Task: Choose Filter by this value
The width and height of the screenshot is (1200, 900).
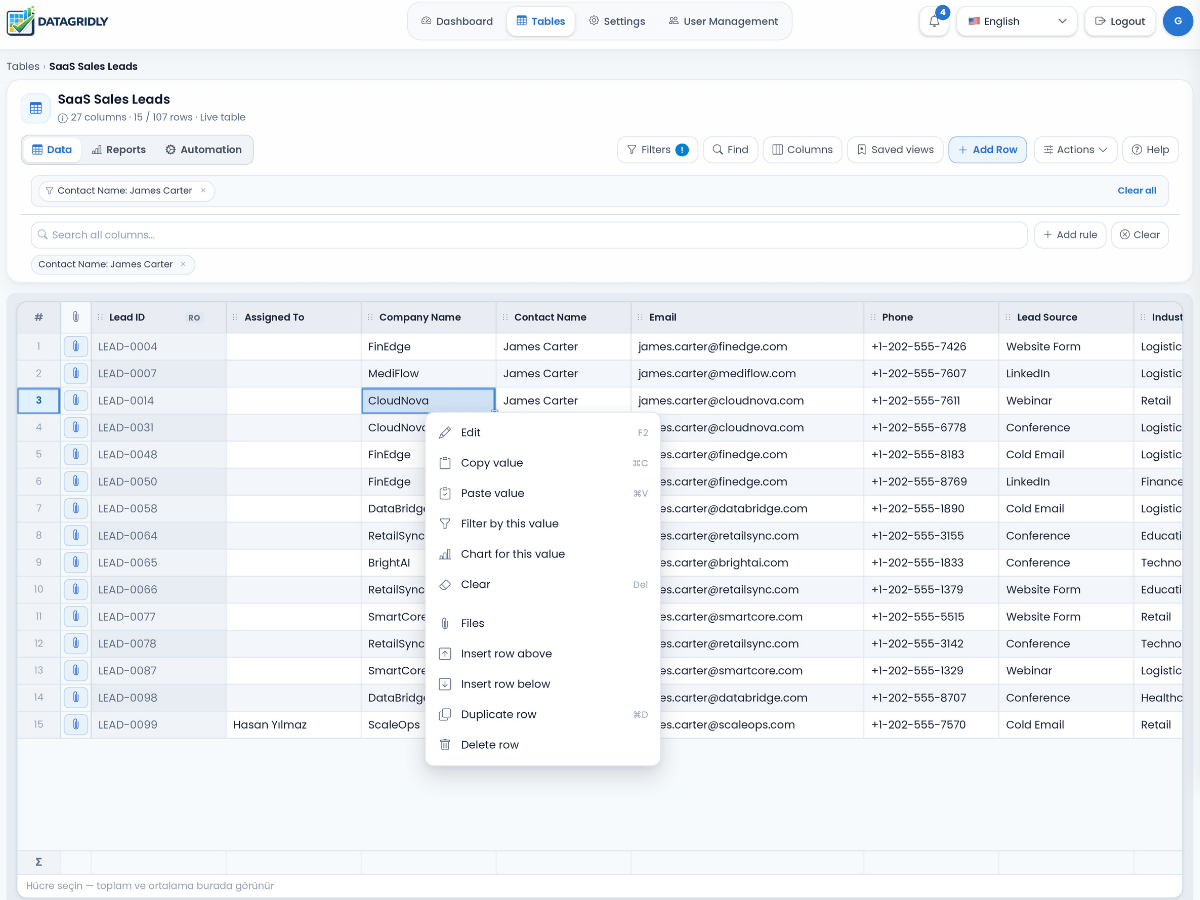Action: (x=543, y=523)
